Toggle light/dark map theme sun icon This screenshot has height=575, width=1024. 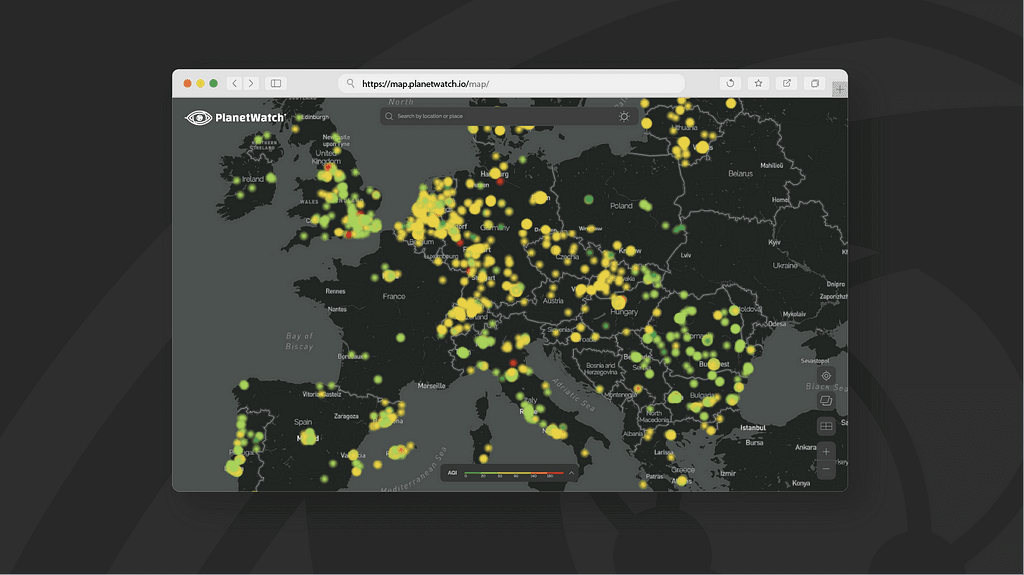click(624, 116)
